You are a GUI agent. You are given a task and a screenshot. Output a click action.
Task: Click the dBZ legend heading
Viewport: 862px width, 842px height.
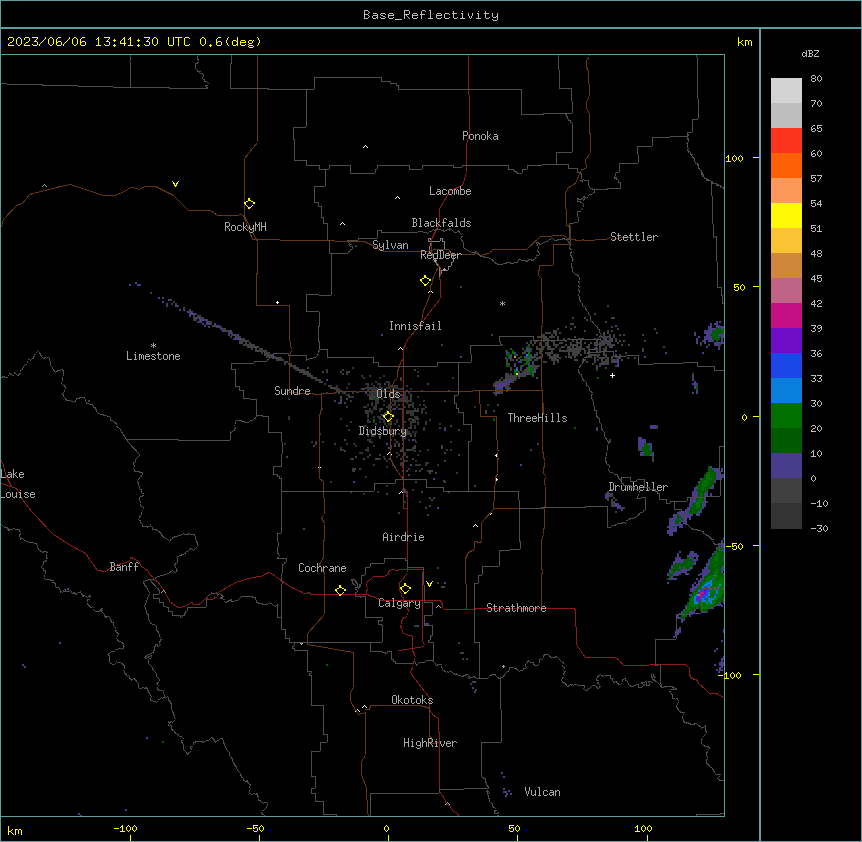pyautogui.click(x=810, y=53)
